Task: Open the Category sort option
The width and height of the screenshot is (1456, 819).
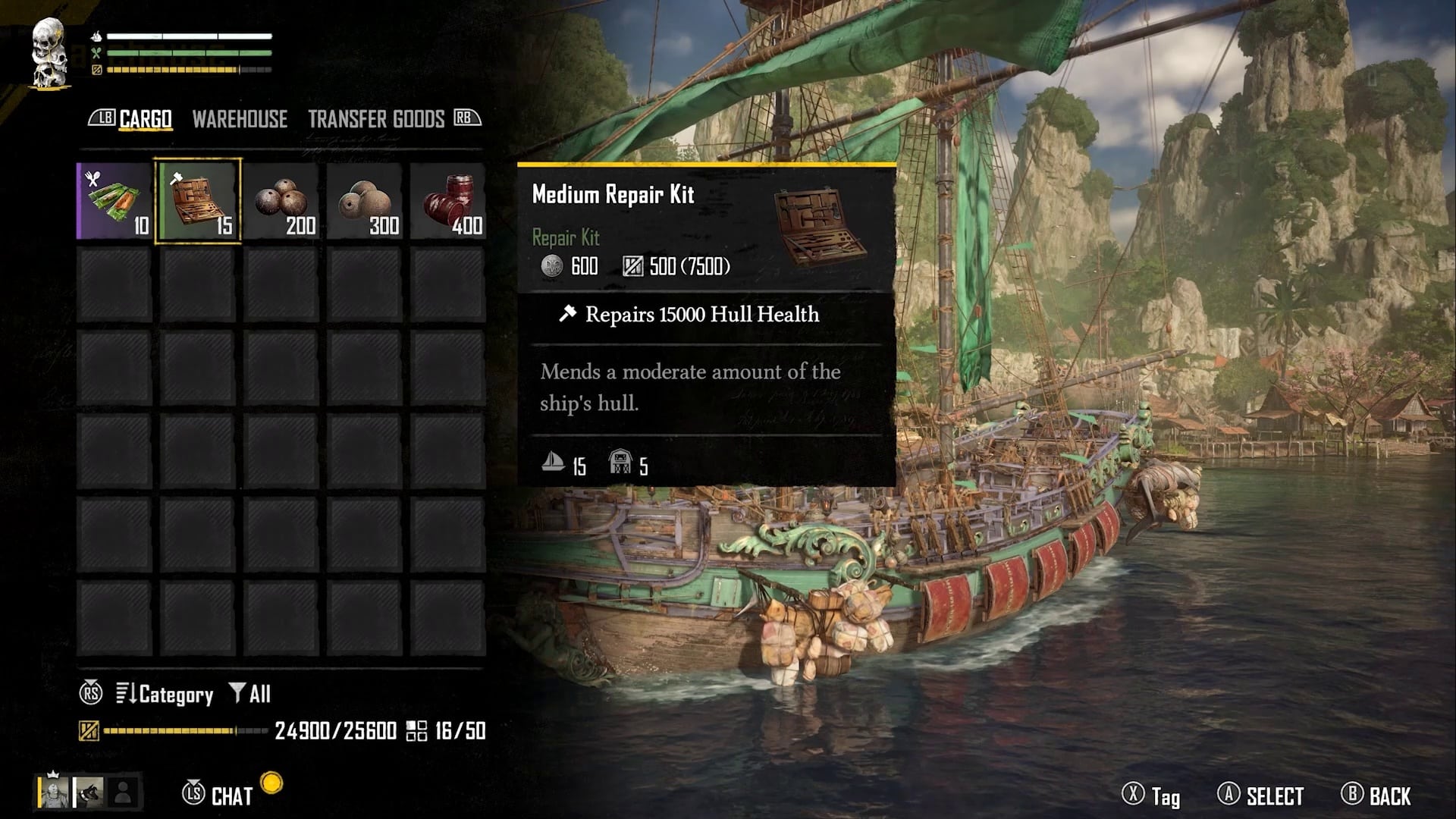Action: [165, 694]
